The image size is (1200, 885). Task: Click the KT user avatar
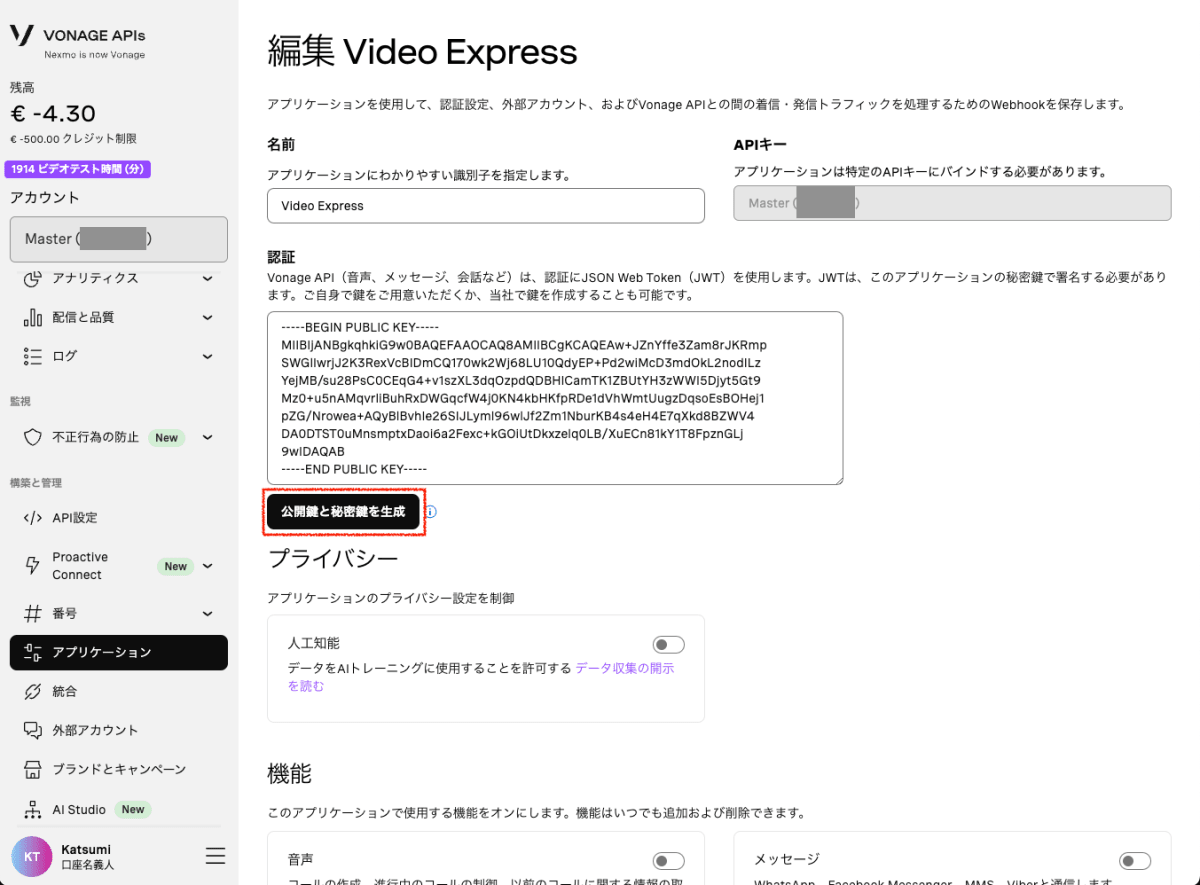pos(31,856)
